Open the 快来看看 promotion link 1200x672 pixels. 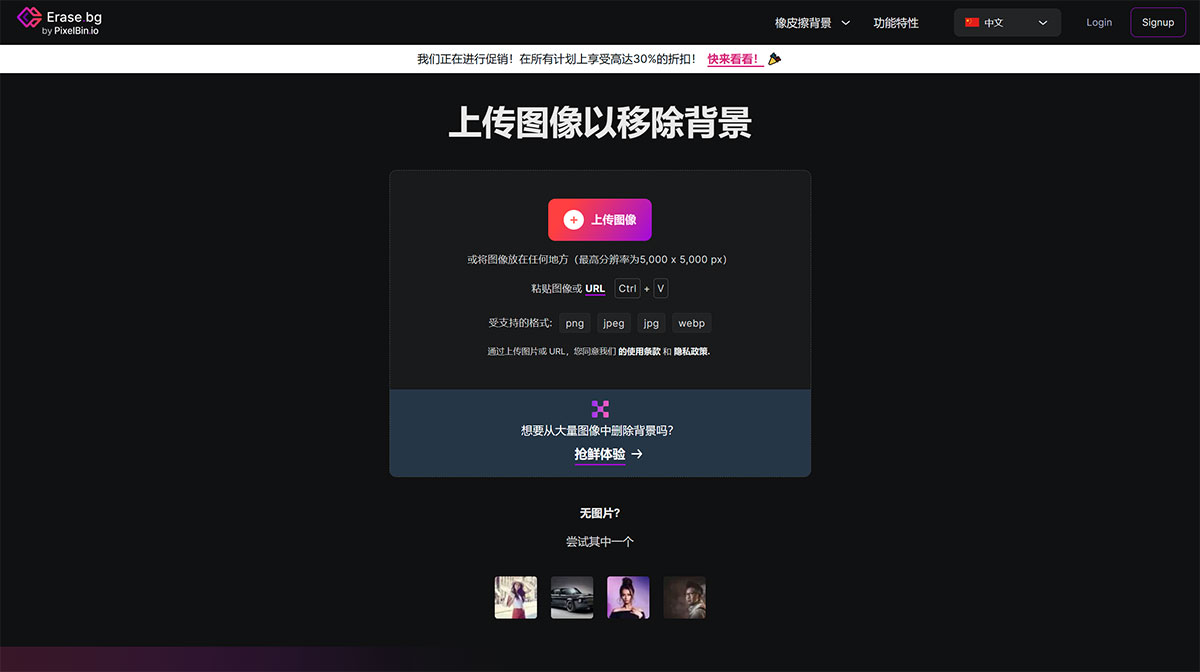tap(734, 59)
